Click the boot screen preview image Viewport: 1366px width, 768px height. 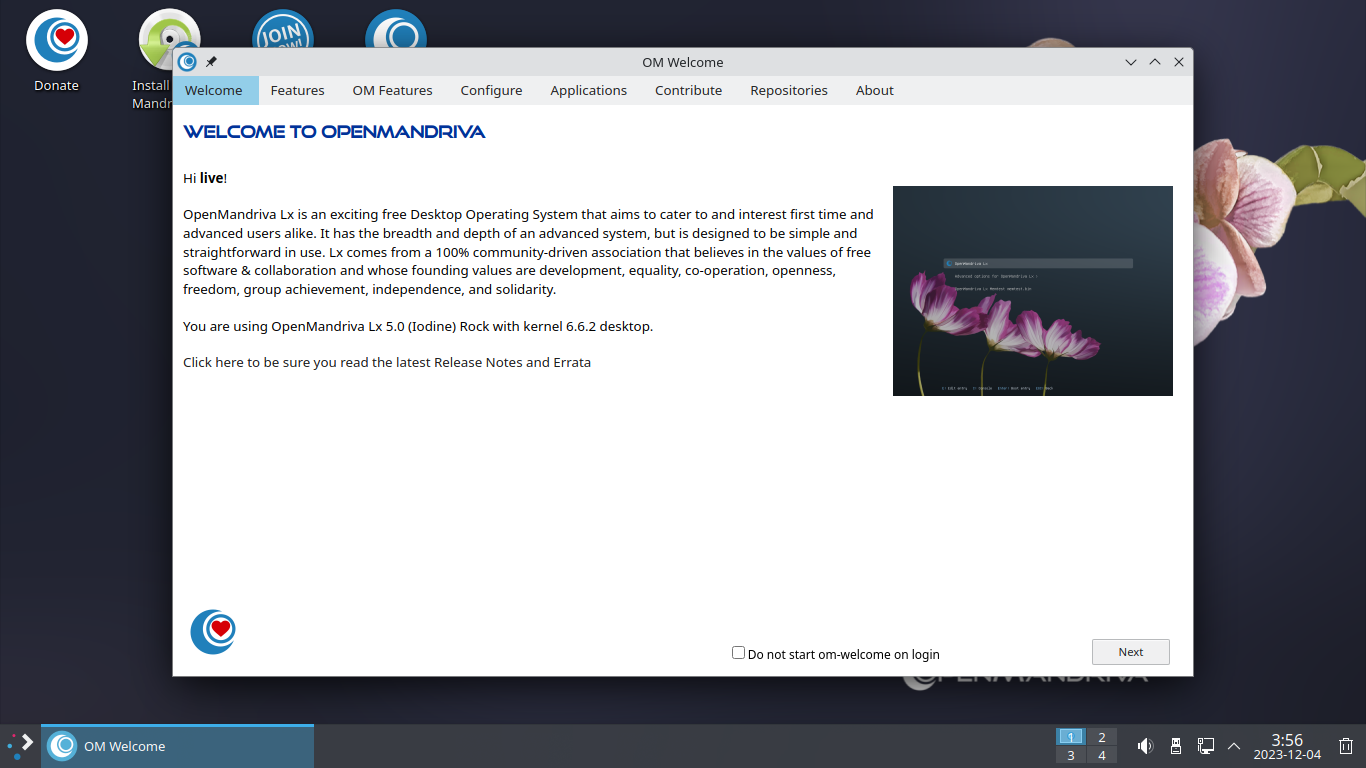pos(1033,291)
